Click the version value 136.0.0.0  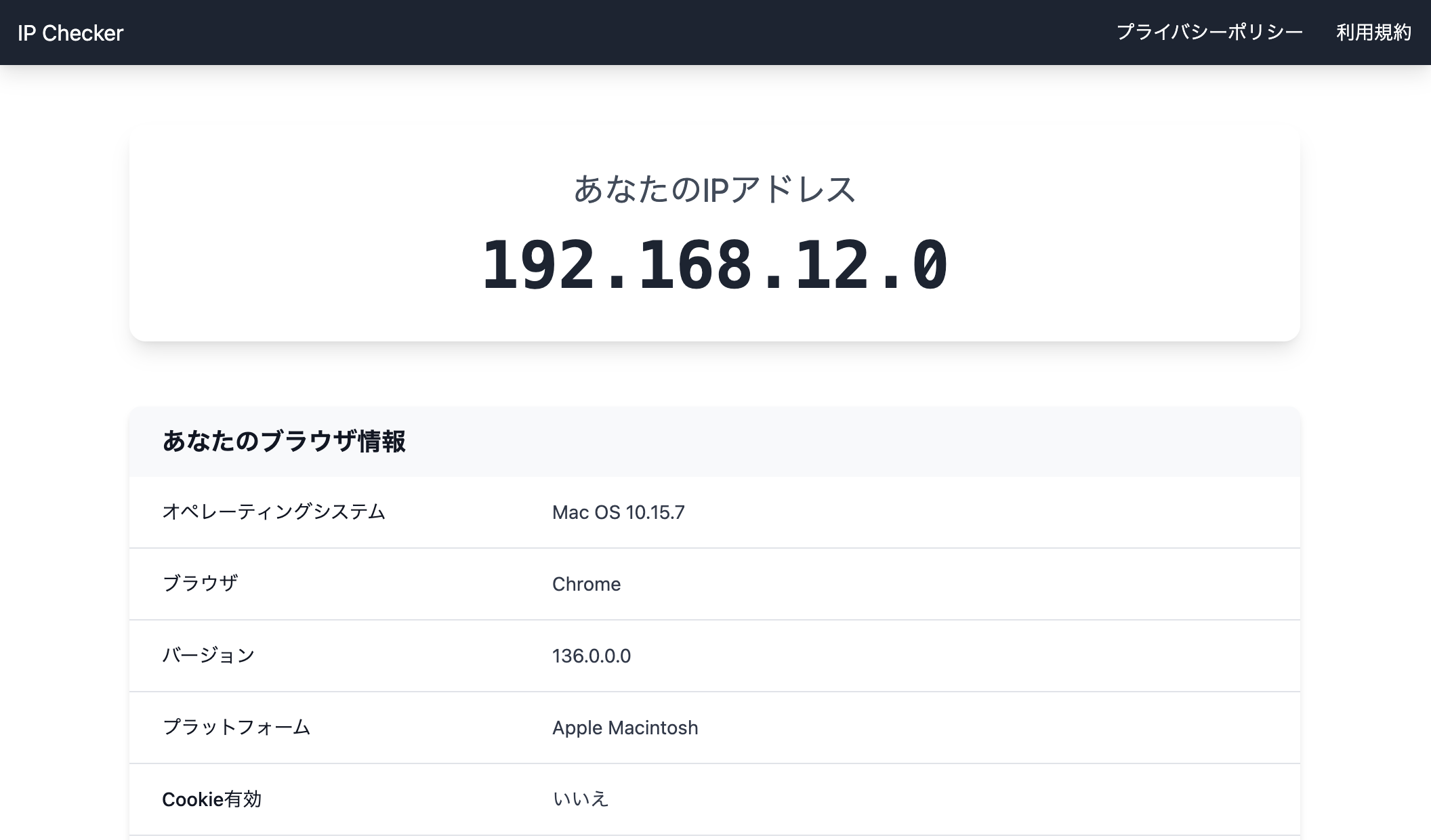(x=592, y=656)
